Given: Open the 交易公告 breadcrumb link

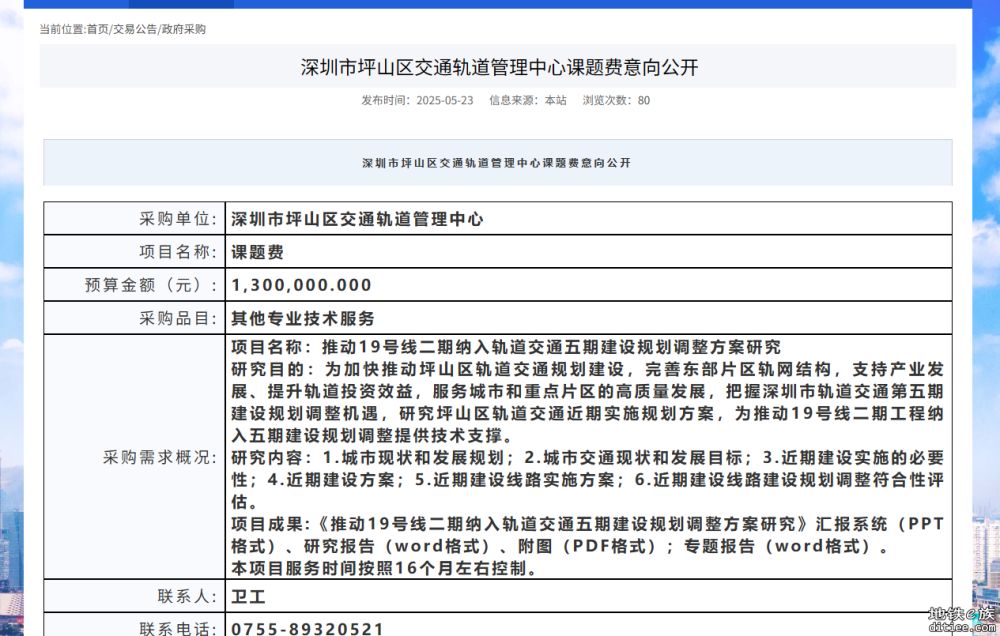Looking at the screenshot, I should point(135,29).
